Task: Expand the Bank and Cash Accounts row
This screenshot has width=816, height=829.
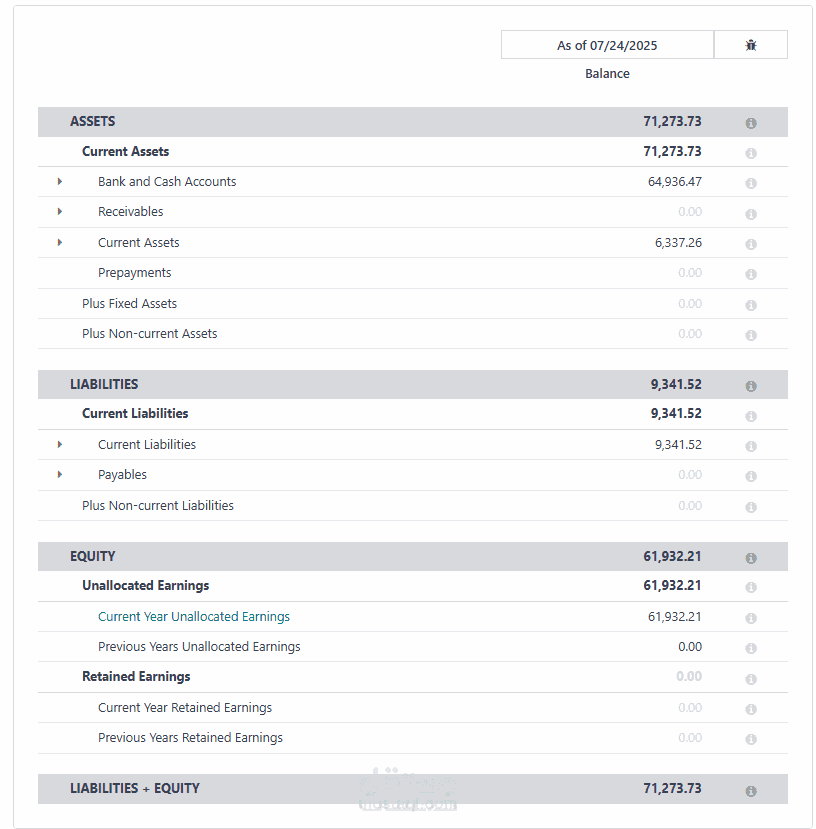Action: click(x=60, y=182)
